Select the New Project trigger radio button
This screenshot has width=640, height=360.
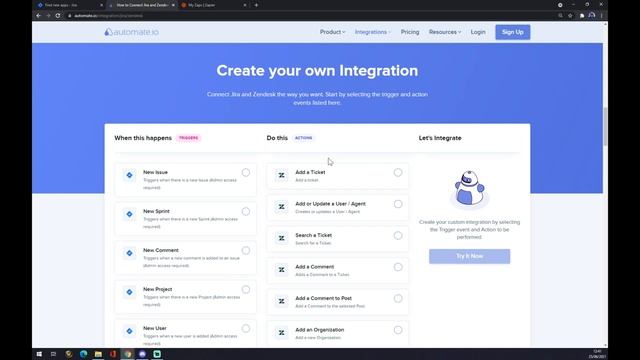[x=246, y=289]
